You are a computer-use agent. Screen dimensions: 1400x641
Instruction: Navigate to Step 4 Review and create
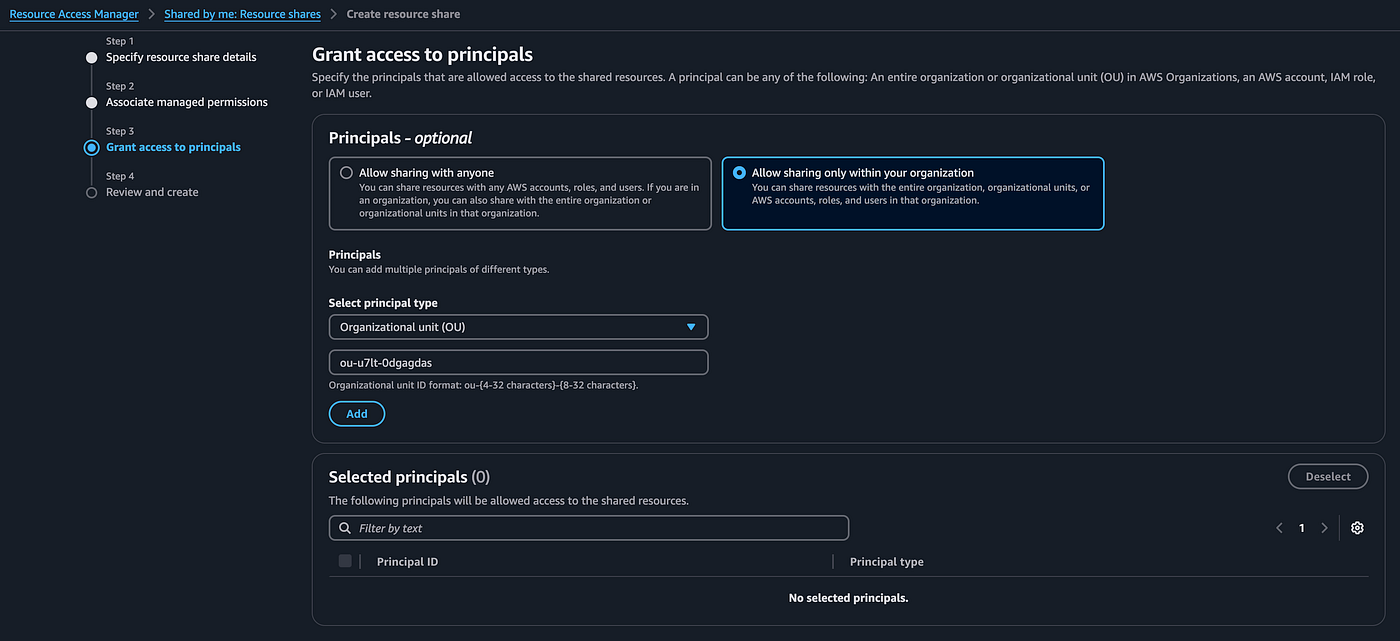[x=150, y=191]
